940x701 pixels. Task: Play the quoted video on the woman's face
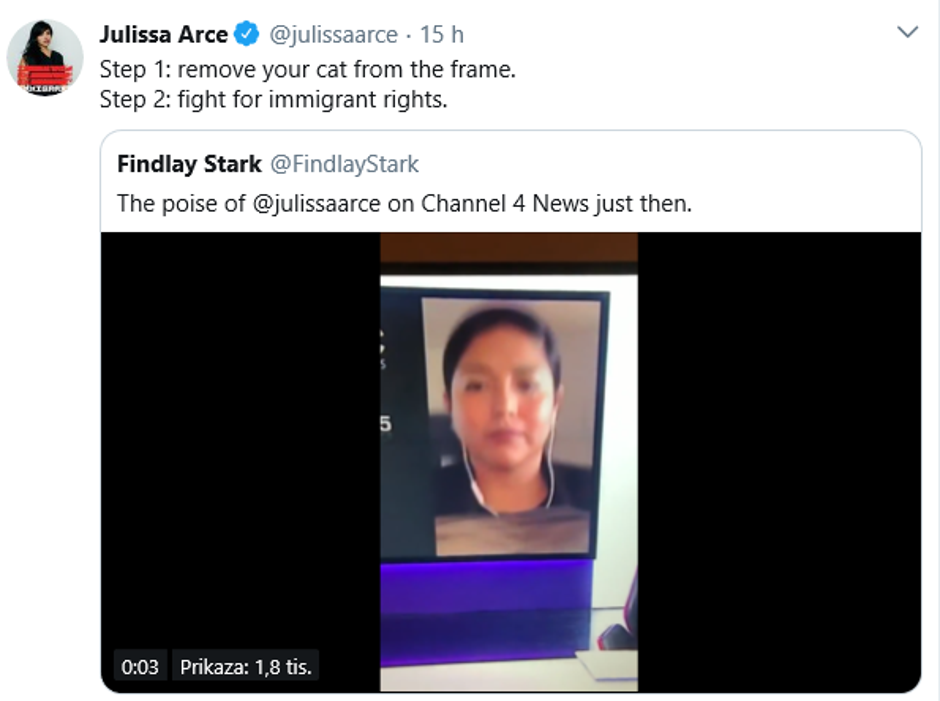tap(502, 395)
